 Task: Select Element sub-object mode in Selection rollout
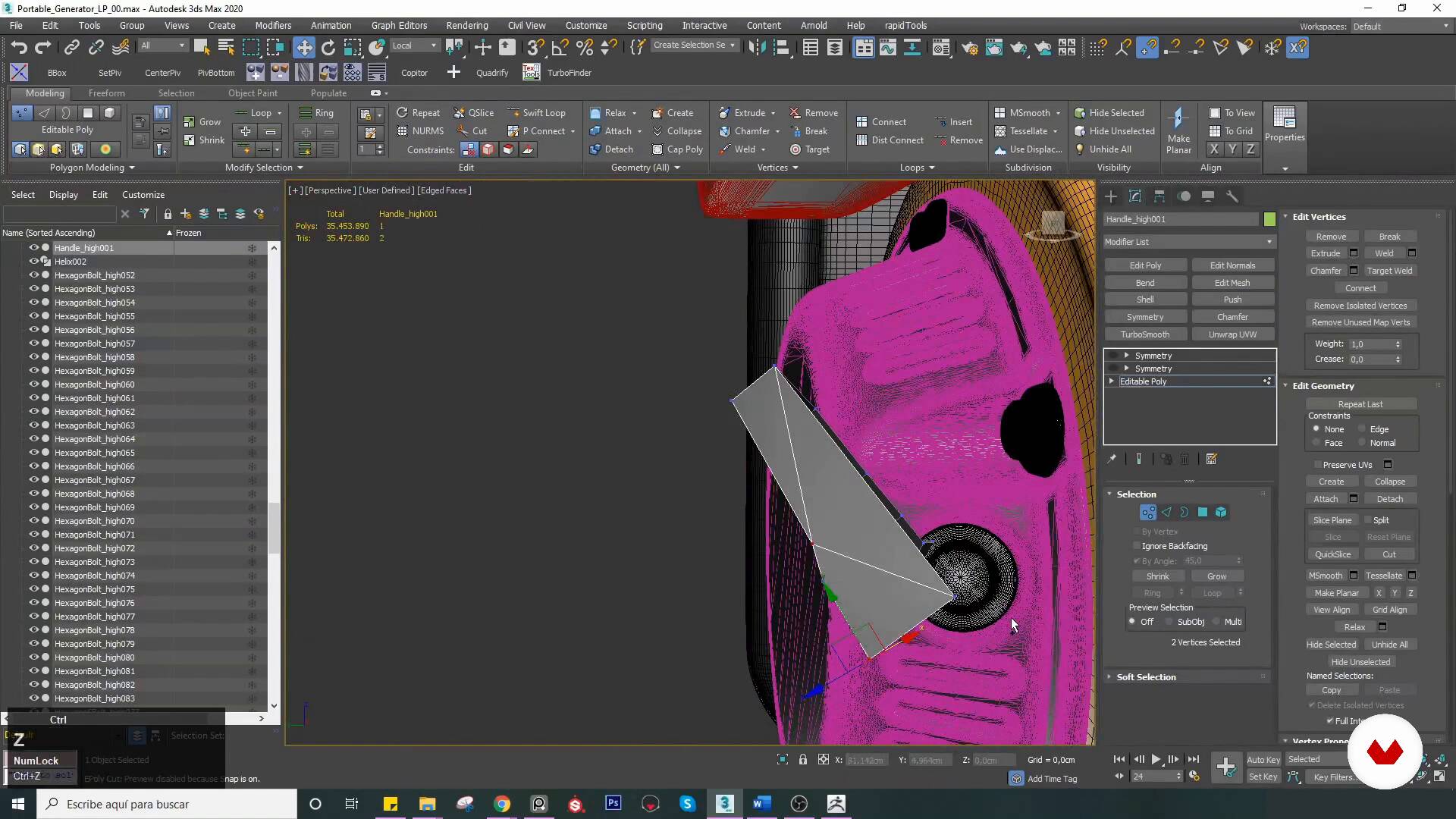pyautogui.click(x=1221, y=513)
